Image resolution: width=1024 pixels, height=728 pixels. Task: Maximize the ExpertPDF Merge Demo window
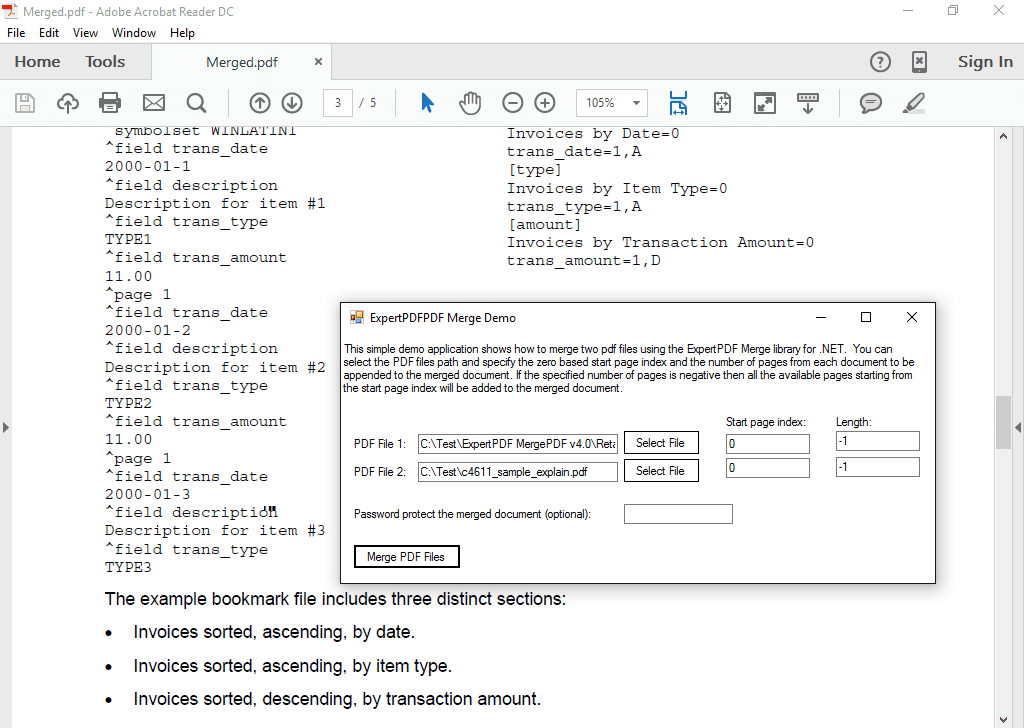coord(866,317)
